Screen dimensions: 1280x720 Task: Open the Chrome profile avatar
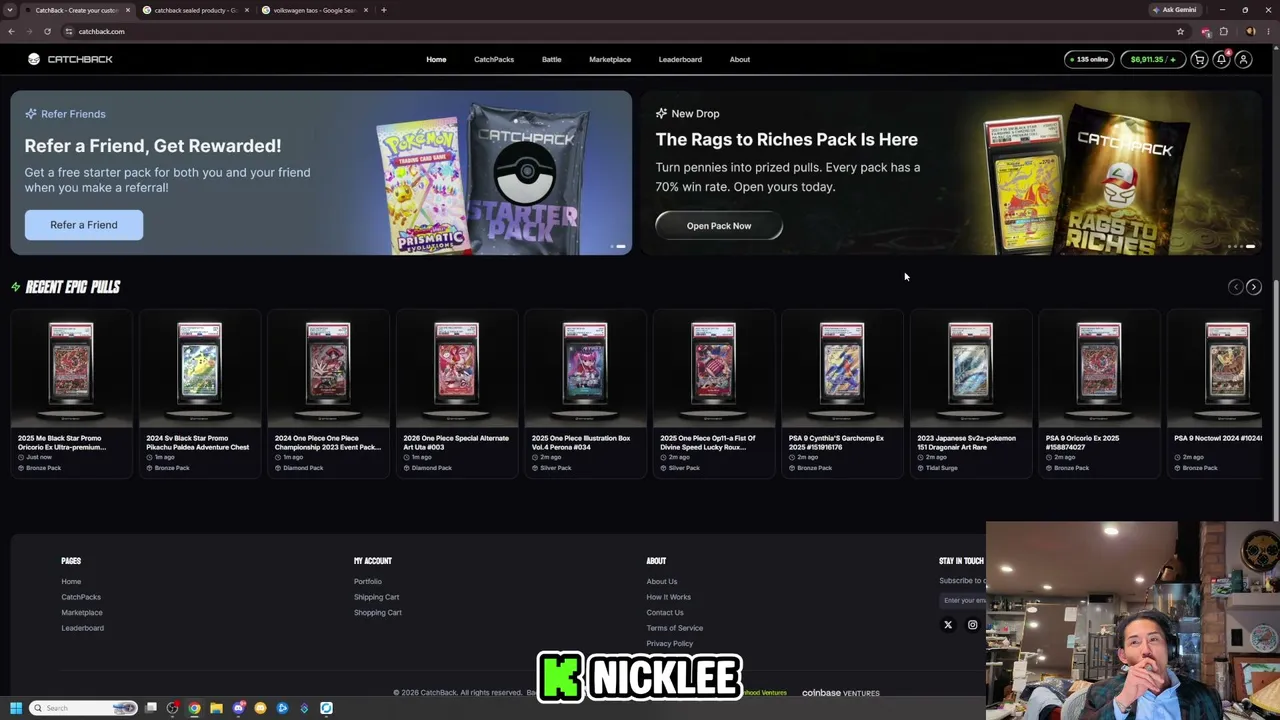click(1251, 31)
